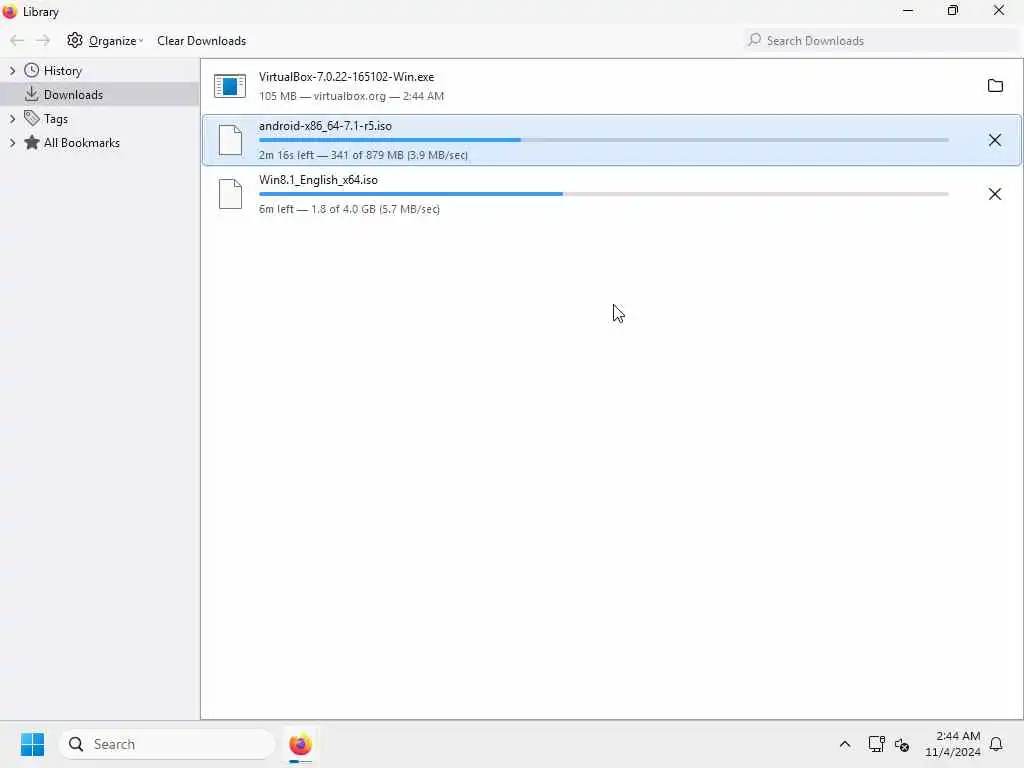This screenshot has height=768, width=1024.
Task: Click the forward navigation arrow
Action: [x=43, y=40]
